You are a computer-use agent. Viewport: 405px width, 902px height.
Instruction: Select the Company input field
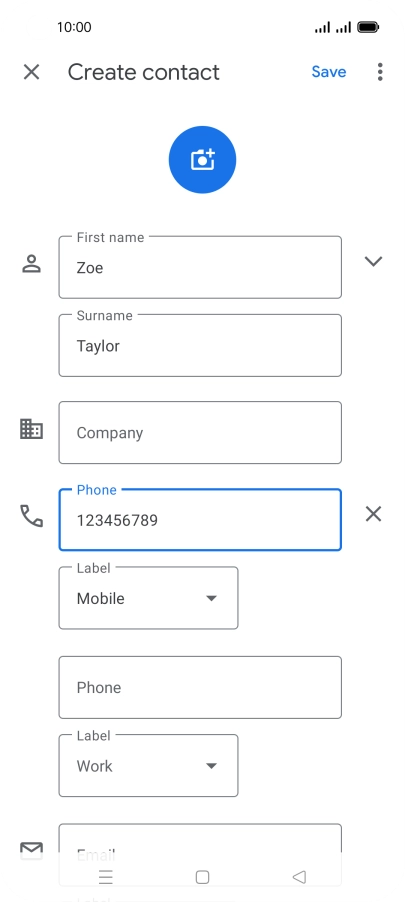pyautogui.click(x=200, y=433)
